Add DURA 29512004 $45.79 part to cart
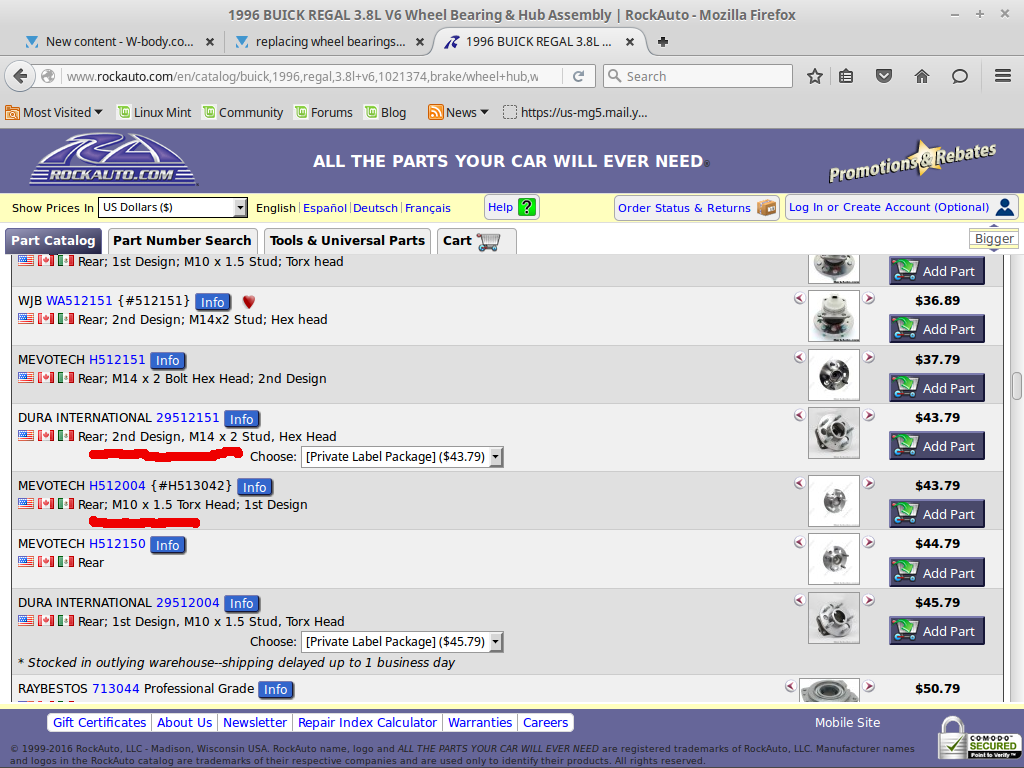1024x768 pixels. [936, 631]
